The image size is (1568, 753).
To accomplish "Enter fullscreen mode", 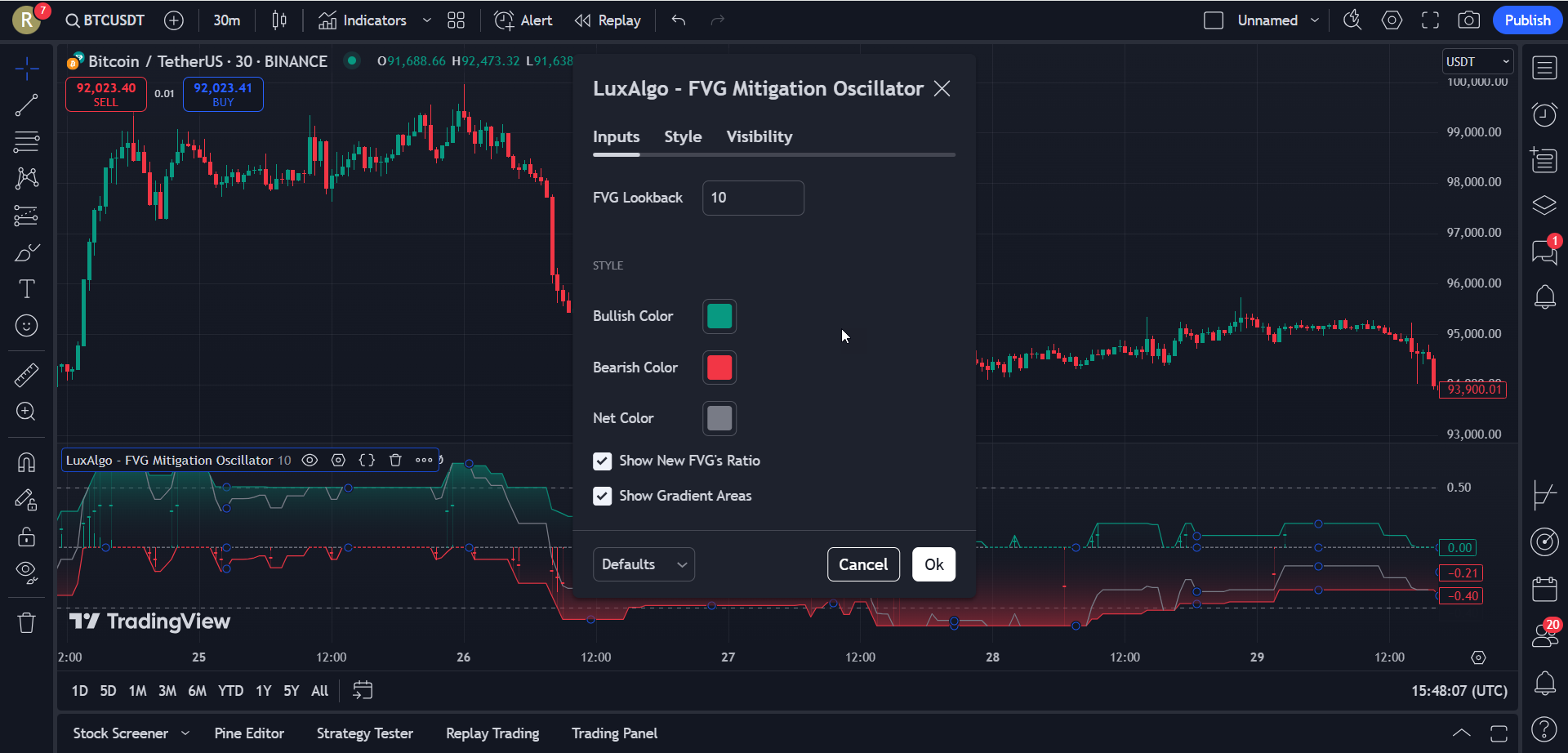I will [1430, 20].
